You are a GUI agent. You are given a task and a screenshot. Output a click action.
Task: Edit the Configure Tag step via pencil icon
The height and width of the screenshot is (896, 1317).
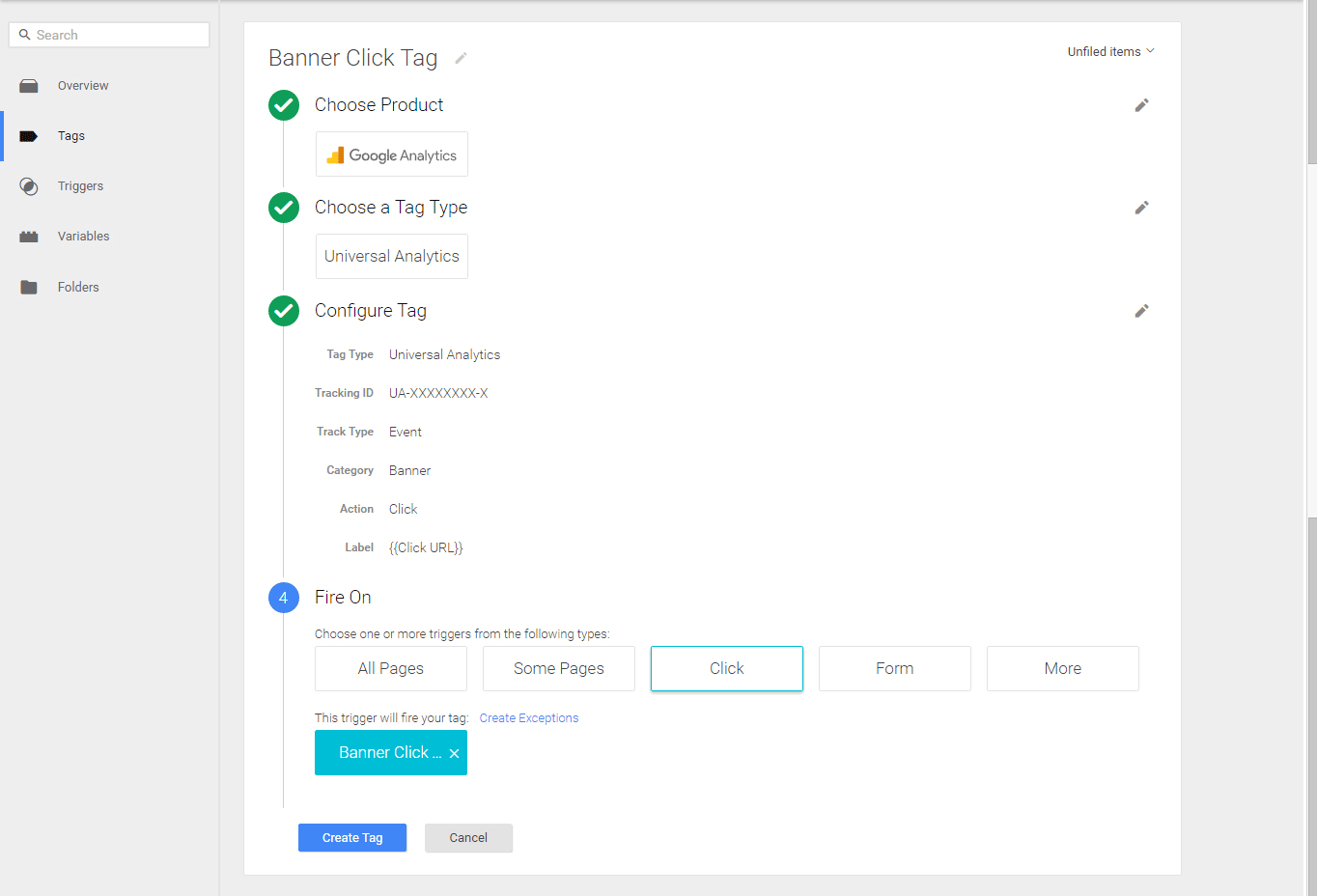[x=1141, y=310]
